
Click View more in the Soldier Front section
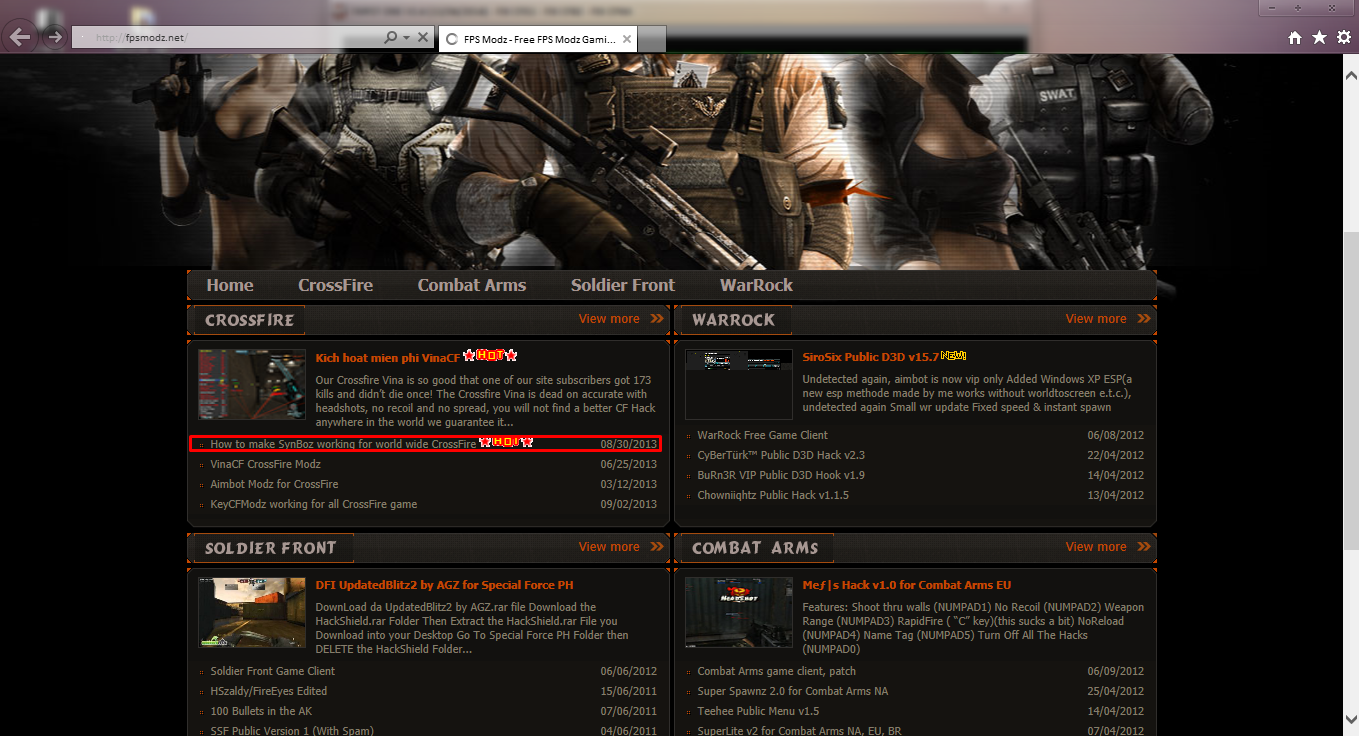pyautogui.click(x=621, y=547)
